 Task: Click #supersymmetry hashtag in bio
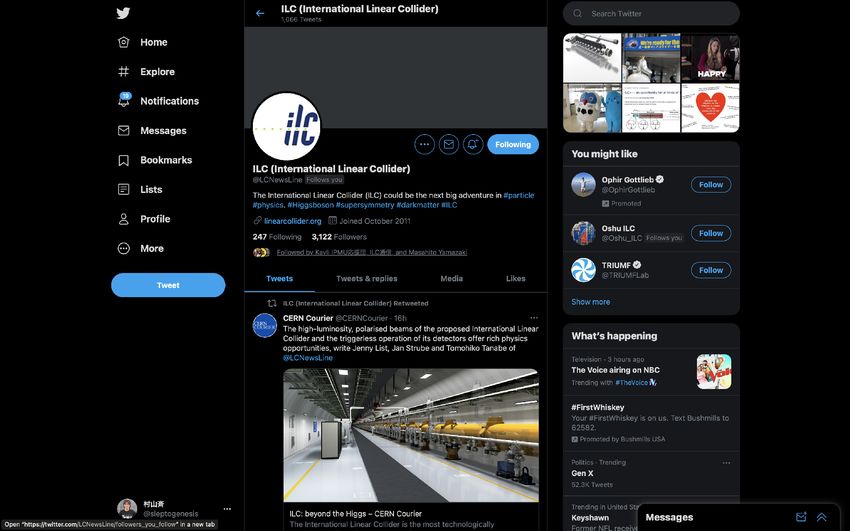tap(365, 205)
